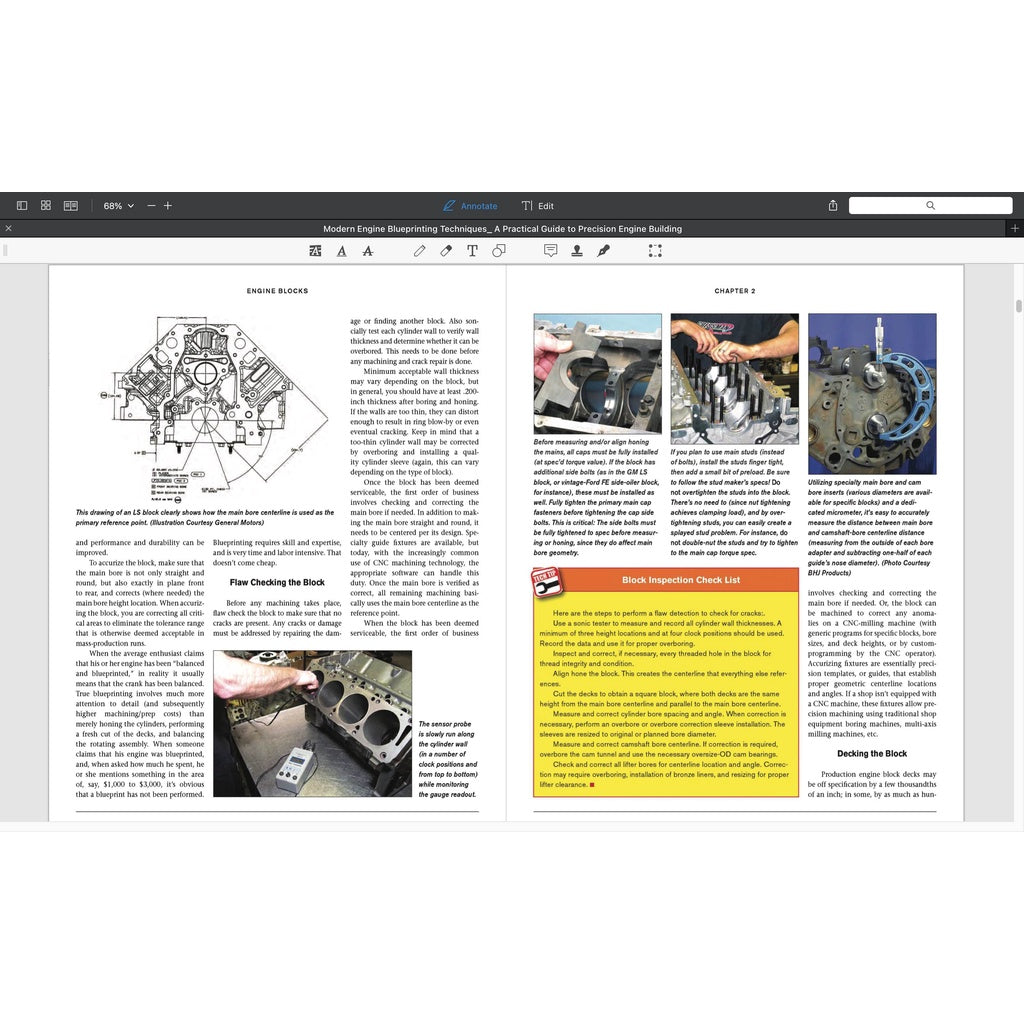
Task: Toggle the sidebar panel
Action: (22, 205)
